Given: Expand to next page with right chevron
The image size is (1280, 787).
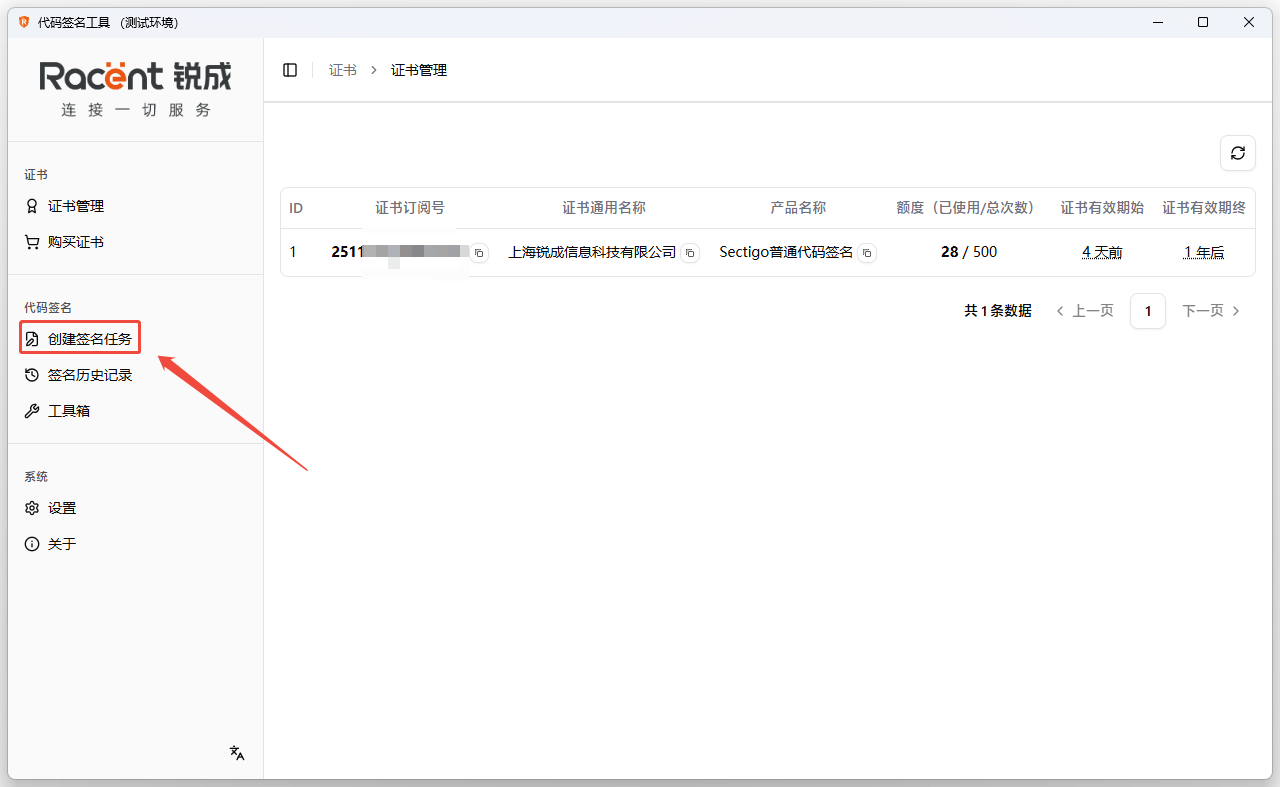Looking at the screenshot, I should coord(1236,310).
